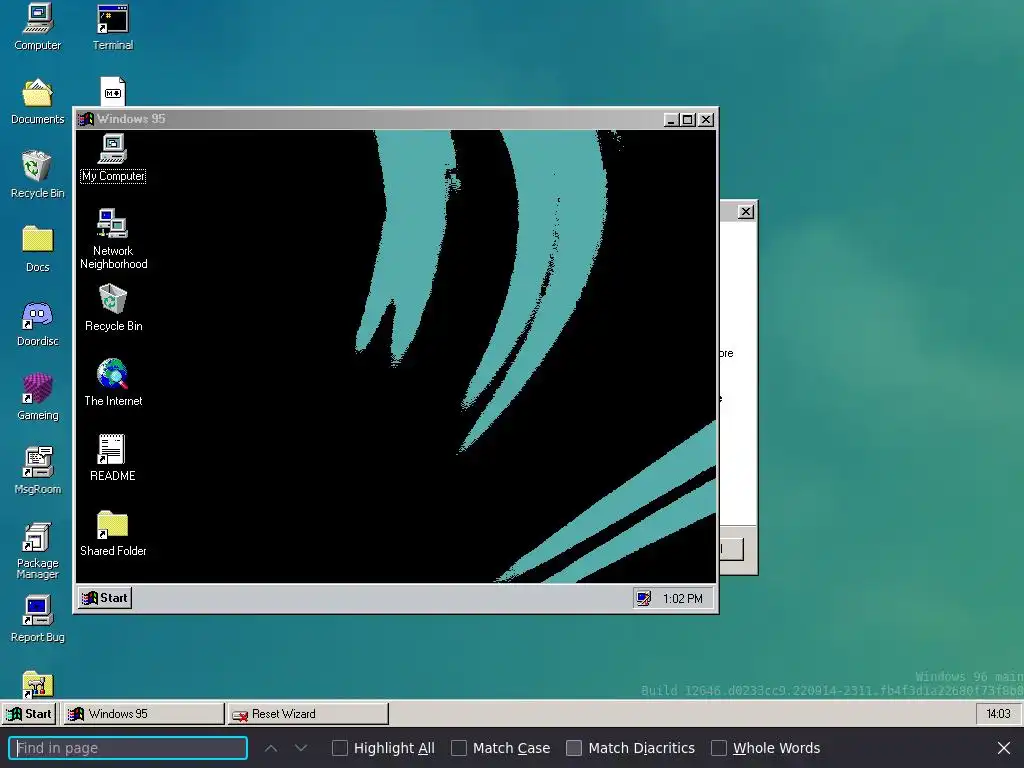Image resolution: width=1024 pixels, height=768 pixels.
Task: Select the markdown file icon behind the window
Action: (x=112, y=91)
